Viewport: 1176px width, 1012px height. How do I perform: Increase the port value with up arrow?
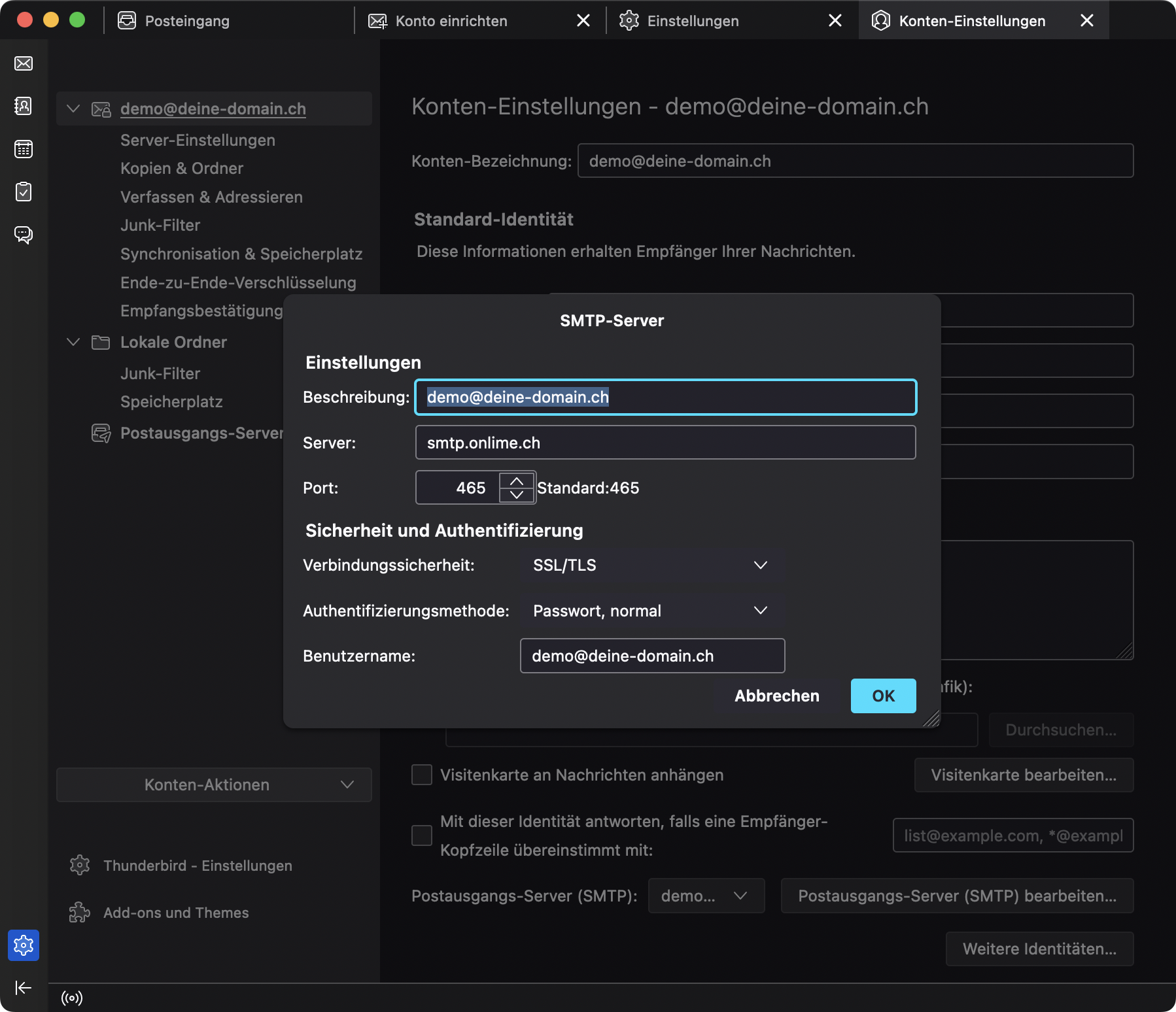point(517,481)
